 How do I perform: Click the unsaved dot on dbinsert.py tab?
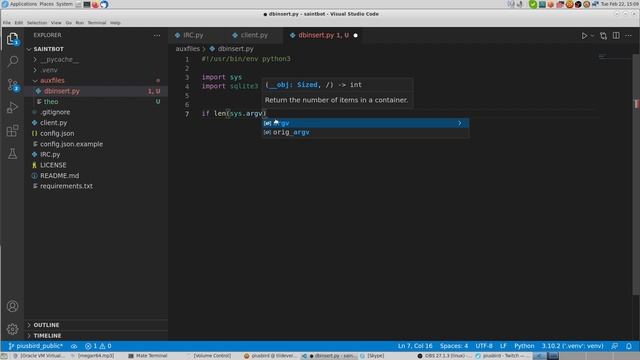tap(356, 36)
